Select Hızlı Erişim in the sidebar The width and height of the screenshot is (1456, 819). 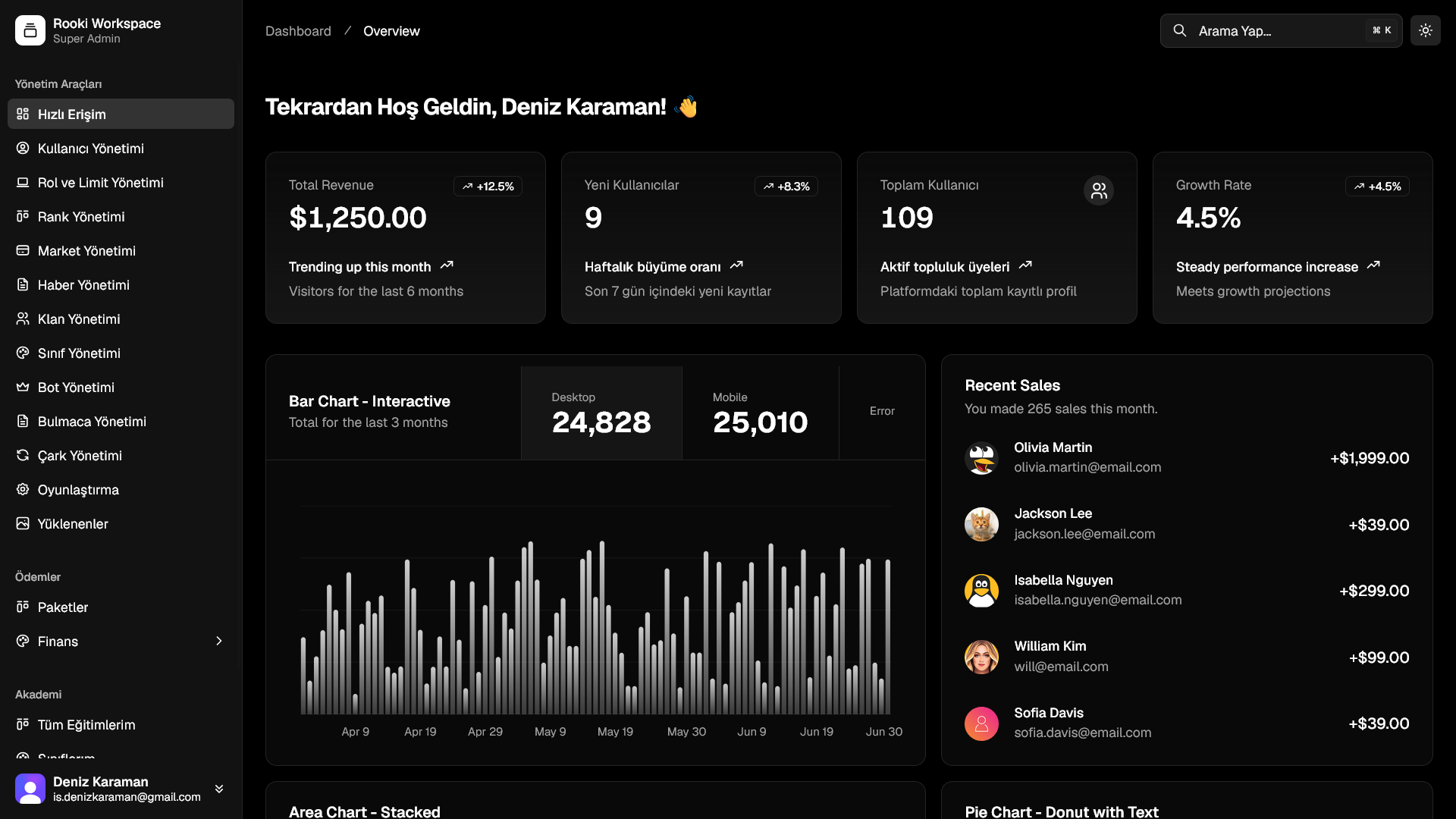[121, 114]
